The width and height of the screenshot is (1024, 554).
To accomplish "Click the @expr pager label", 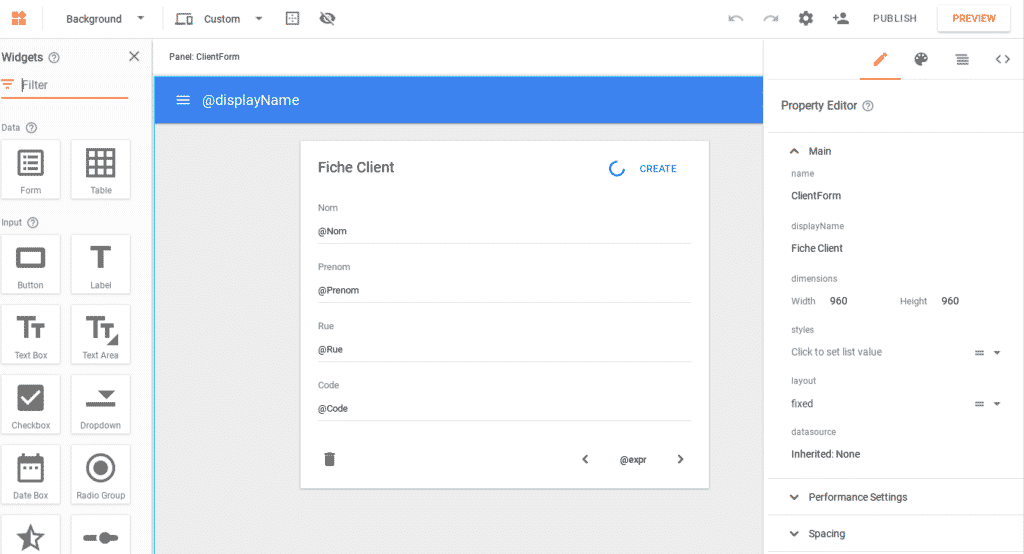I will (633, 460).
